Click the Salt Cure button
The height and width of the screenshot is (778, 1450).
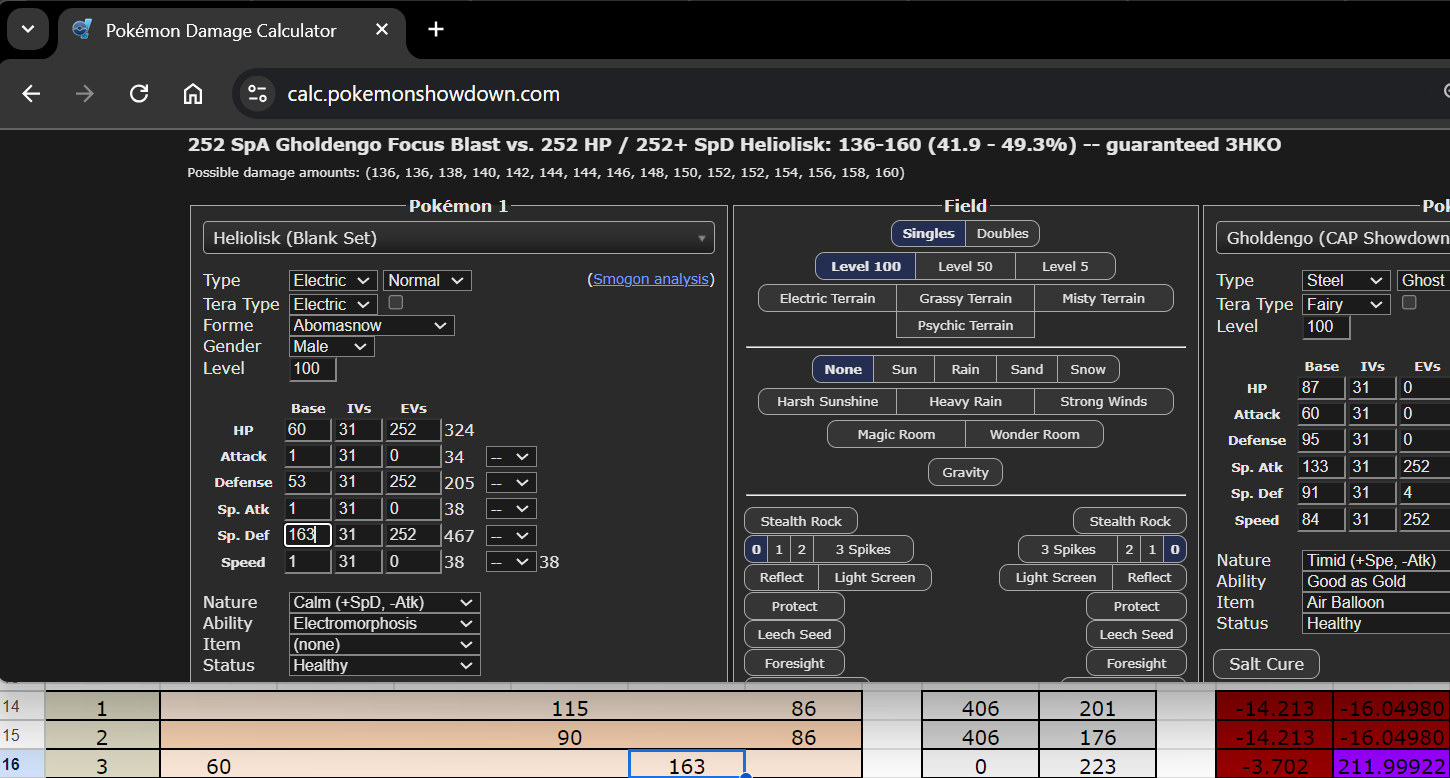click(x=1266, y=664)
